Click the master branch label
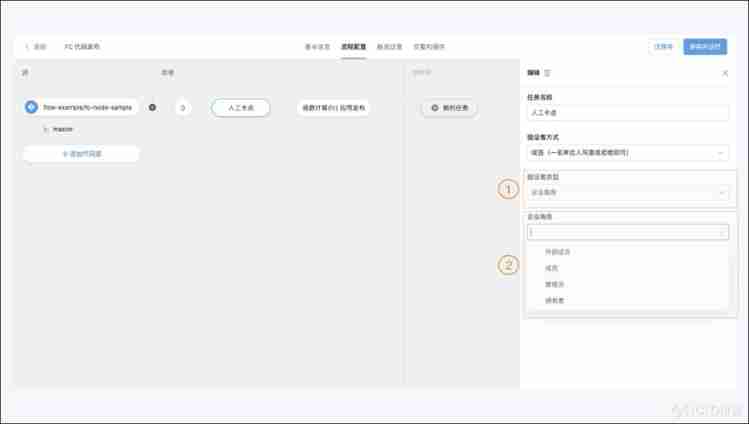749x424 pixels. [x=63, y=129]
